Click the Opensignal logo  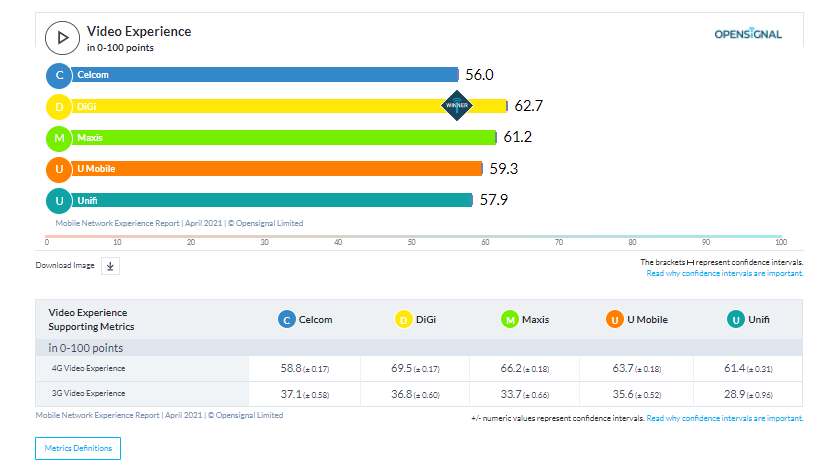(x=748, y=35)
